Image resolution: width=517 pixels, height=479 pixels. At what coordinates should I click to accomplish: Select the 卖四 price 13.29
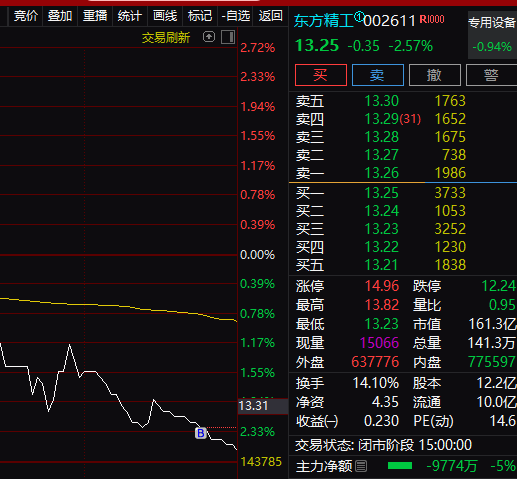(x=382, y=119)
